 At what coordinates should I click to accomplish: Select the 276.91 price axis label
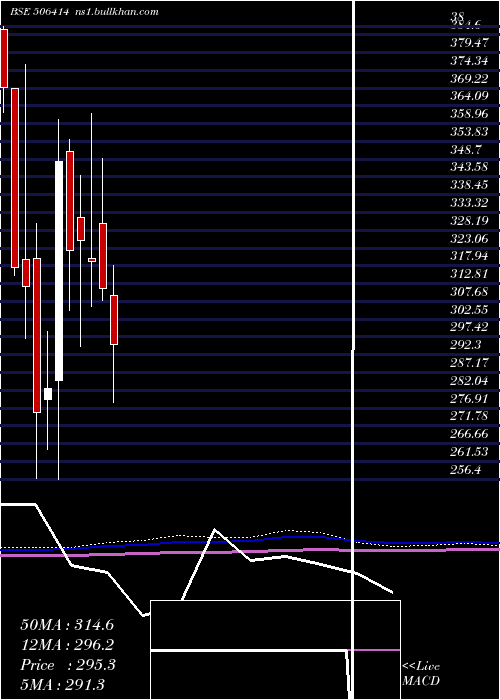point(469,399)
